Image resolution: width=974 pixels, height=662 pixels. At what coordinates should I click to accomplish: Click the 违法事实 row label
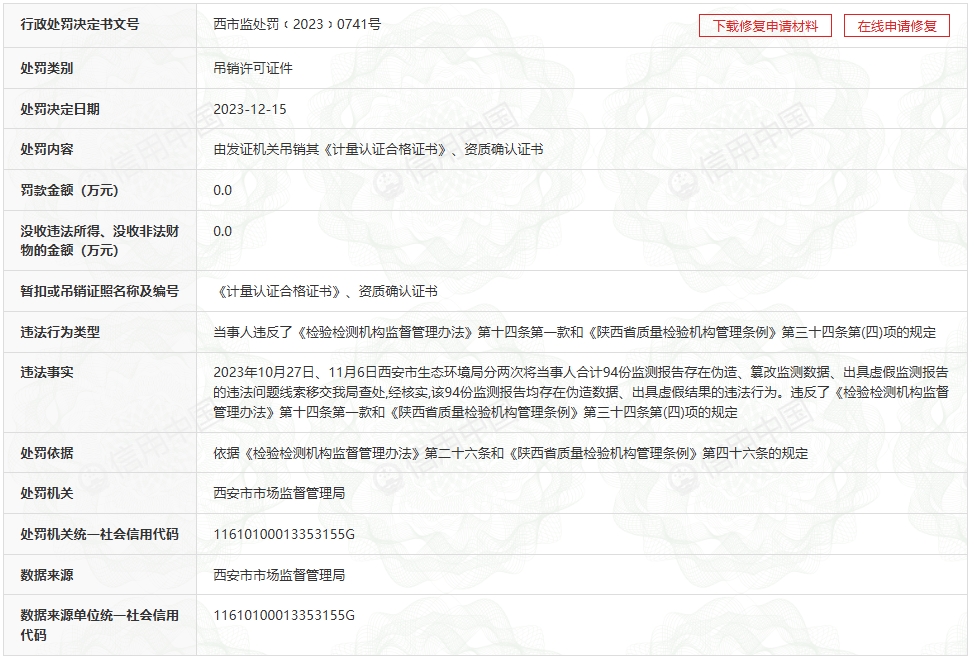[x=47, y=372]
